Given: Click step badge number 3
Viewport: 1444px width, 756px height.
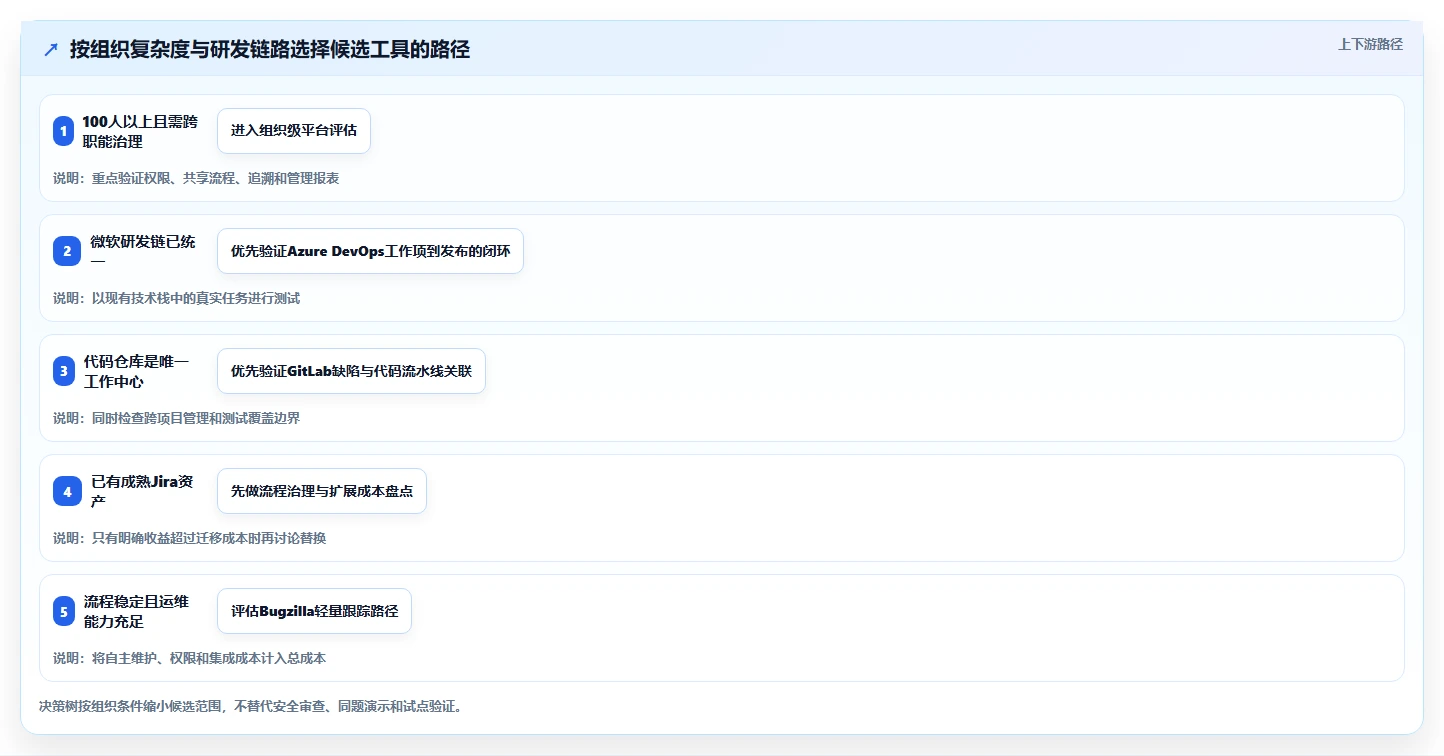Looking at the screenshot, I should [64, 371].
